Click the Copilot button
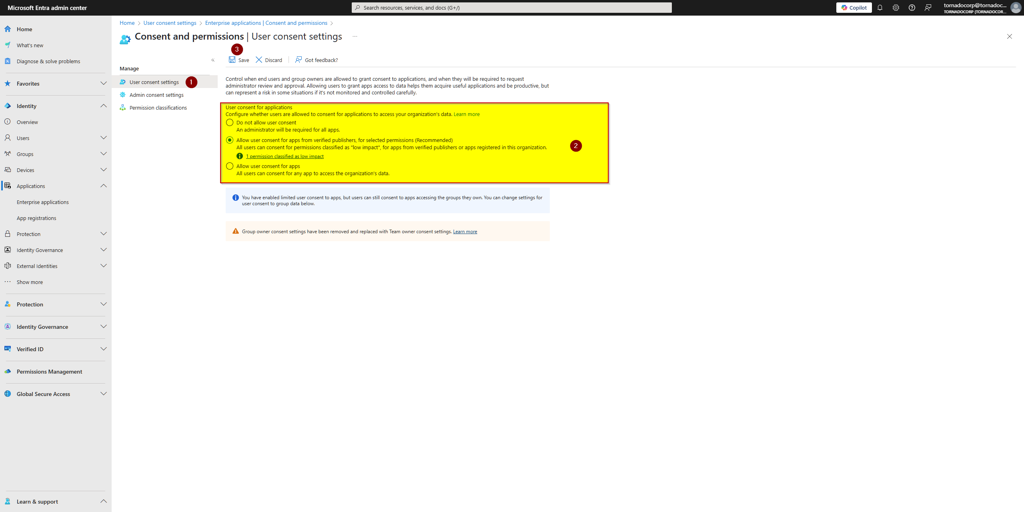Image resolution: width=1024 pixels, height=512 pixels. pyautogui.click(x=854, y=7)
